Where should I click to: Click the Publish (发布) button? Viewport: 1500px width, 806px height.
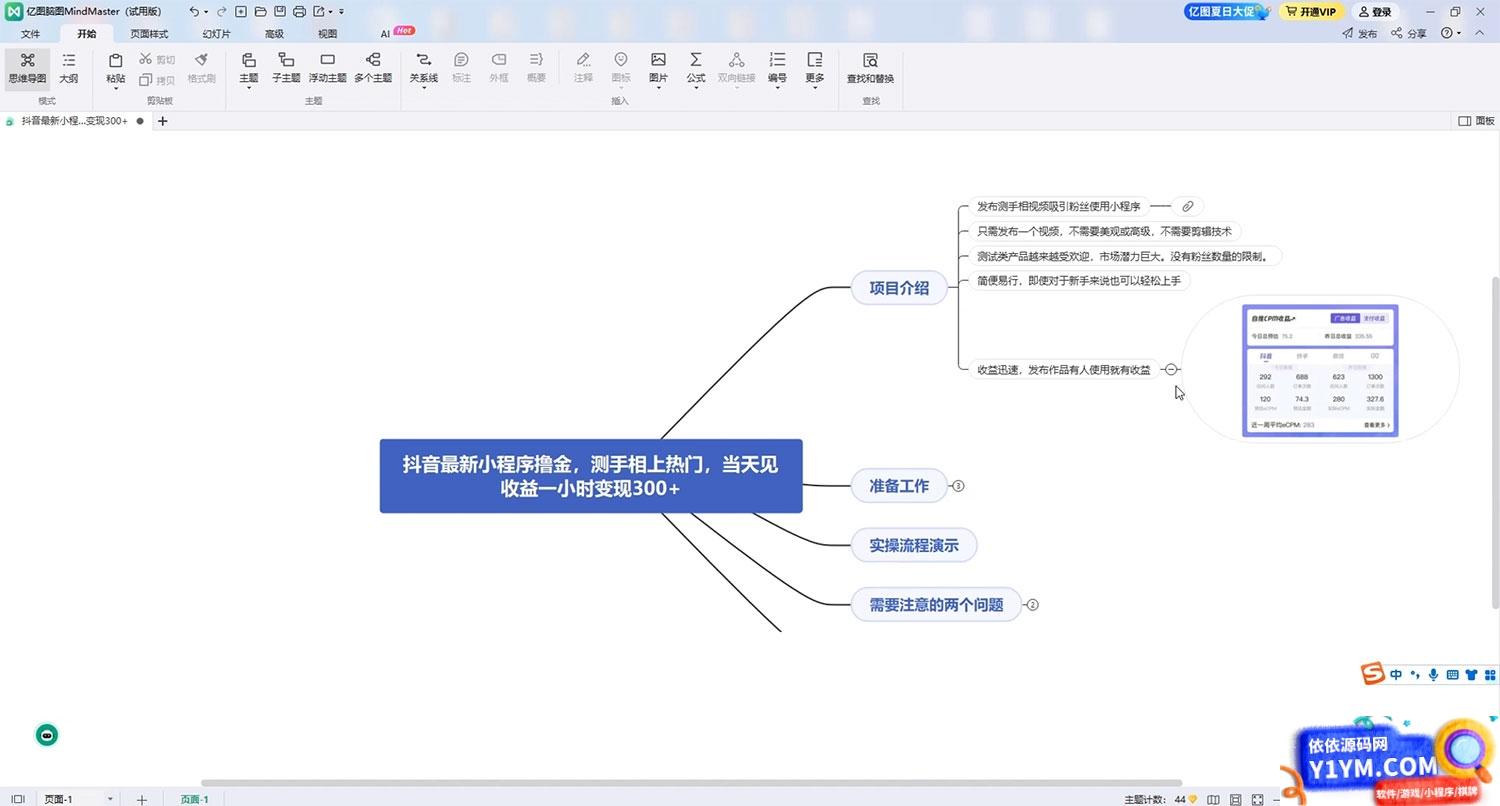click(x=1360, y=33)
